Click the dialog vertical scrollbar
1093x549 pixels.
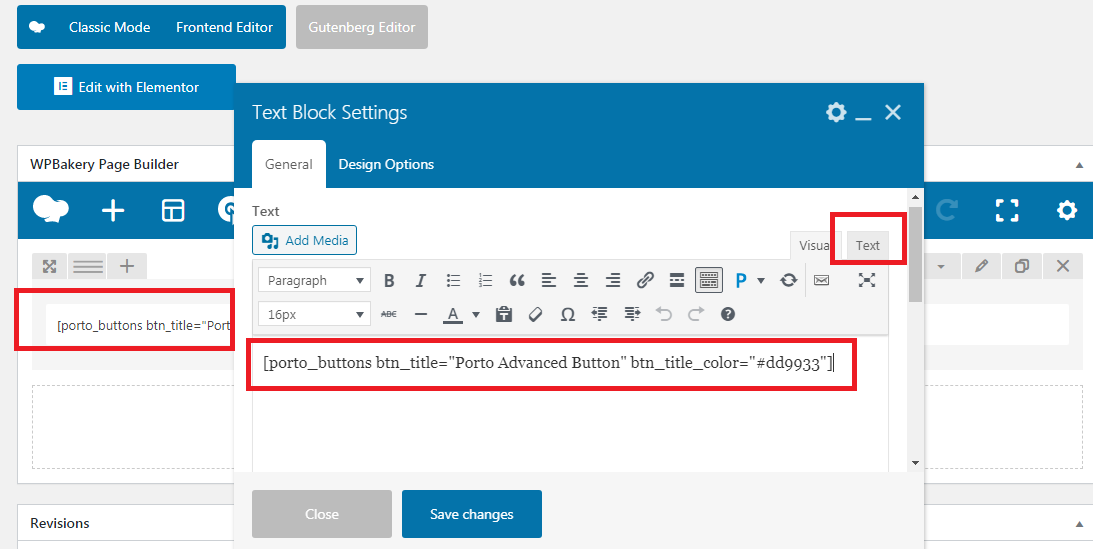click(x=915, y=254)
